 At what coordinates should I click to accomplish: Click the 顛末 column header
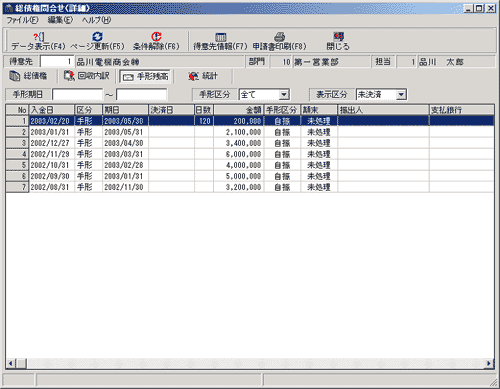pos(319,110)
